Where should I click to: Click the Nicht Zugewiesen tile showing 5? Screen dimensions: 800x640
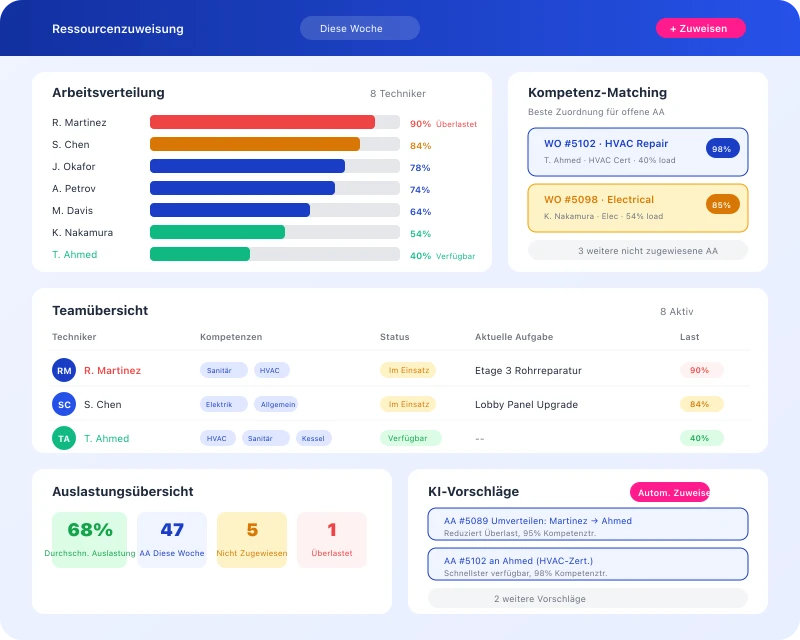pyautogui.click(x=252, y=539)
